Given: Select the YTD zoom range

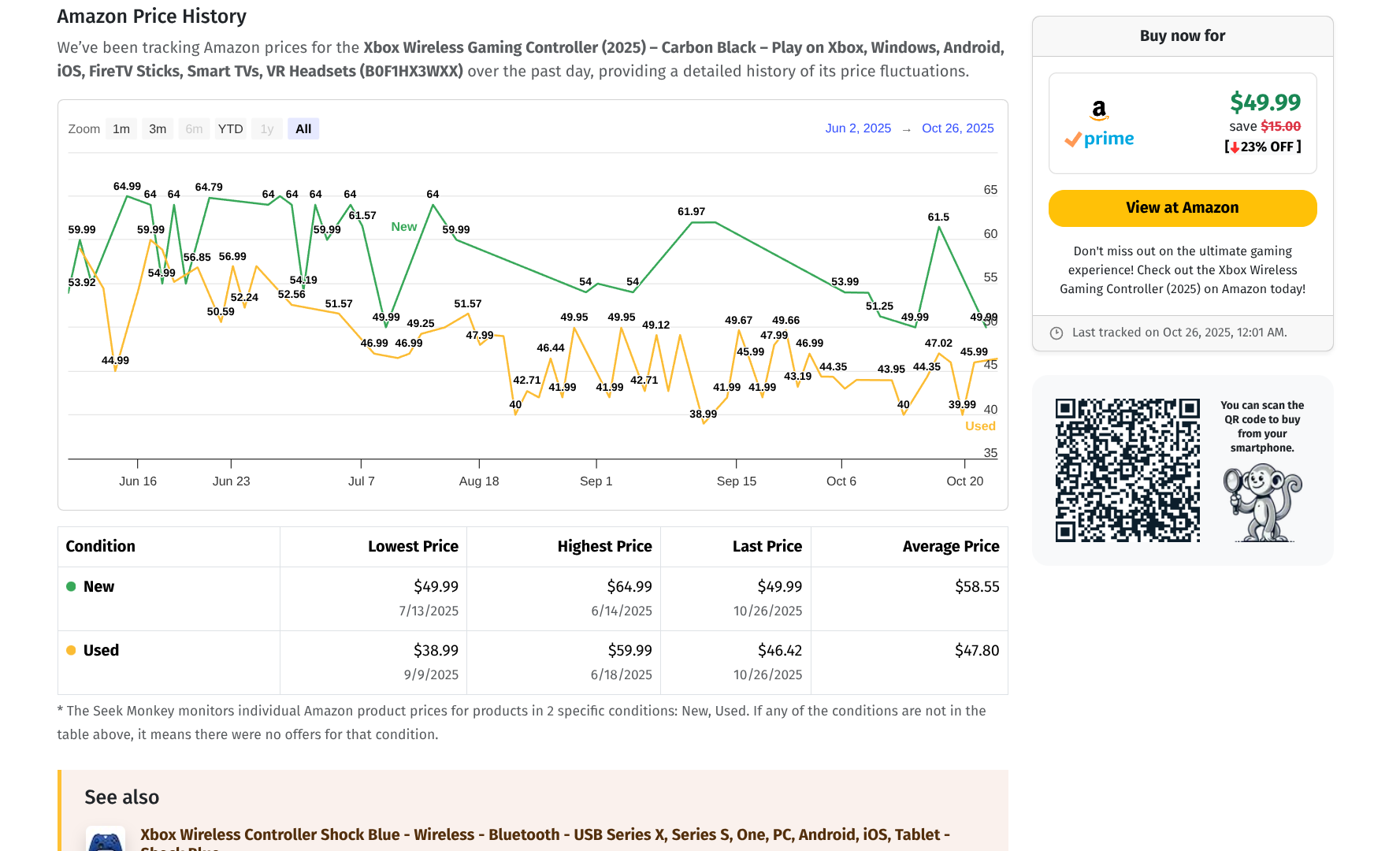Looking at the screenshot, I should (230, 128).
